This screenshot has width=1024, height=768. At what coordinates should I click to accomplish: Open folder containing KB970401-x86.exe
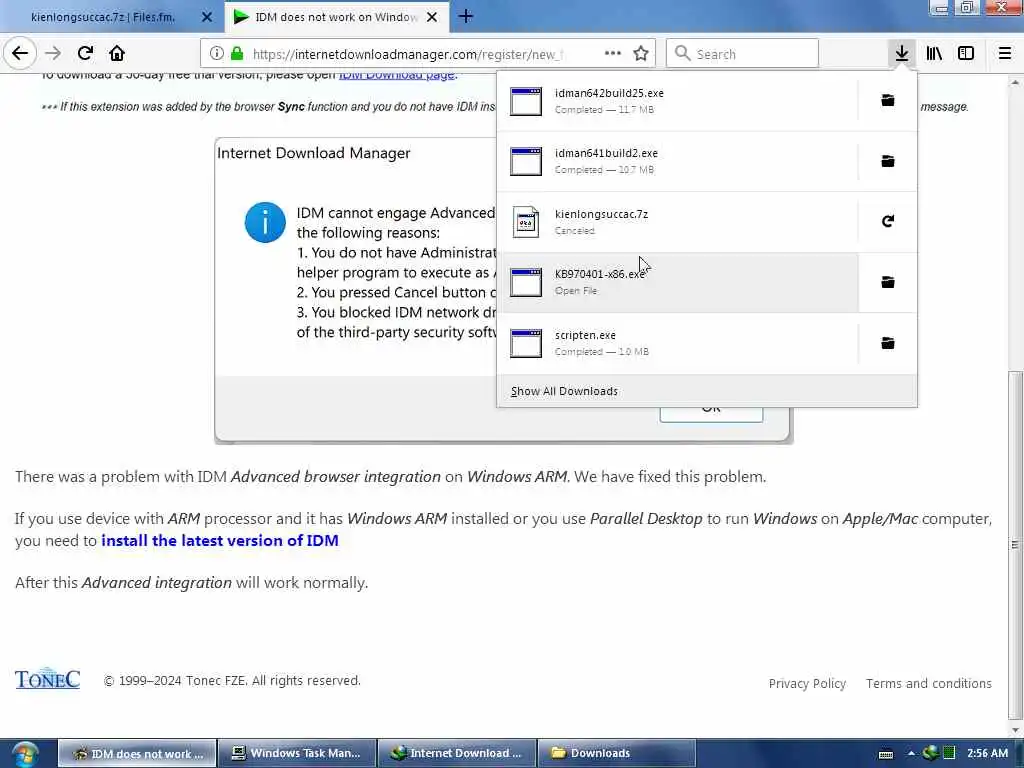click(888, 282)
